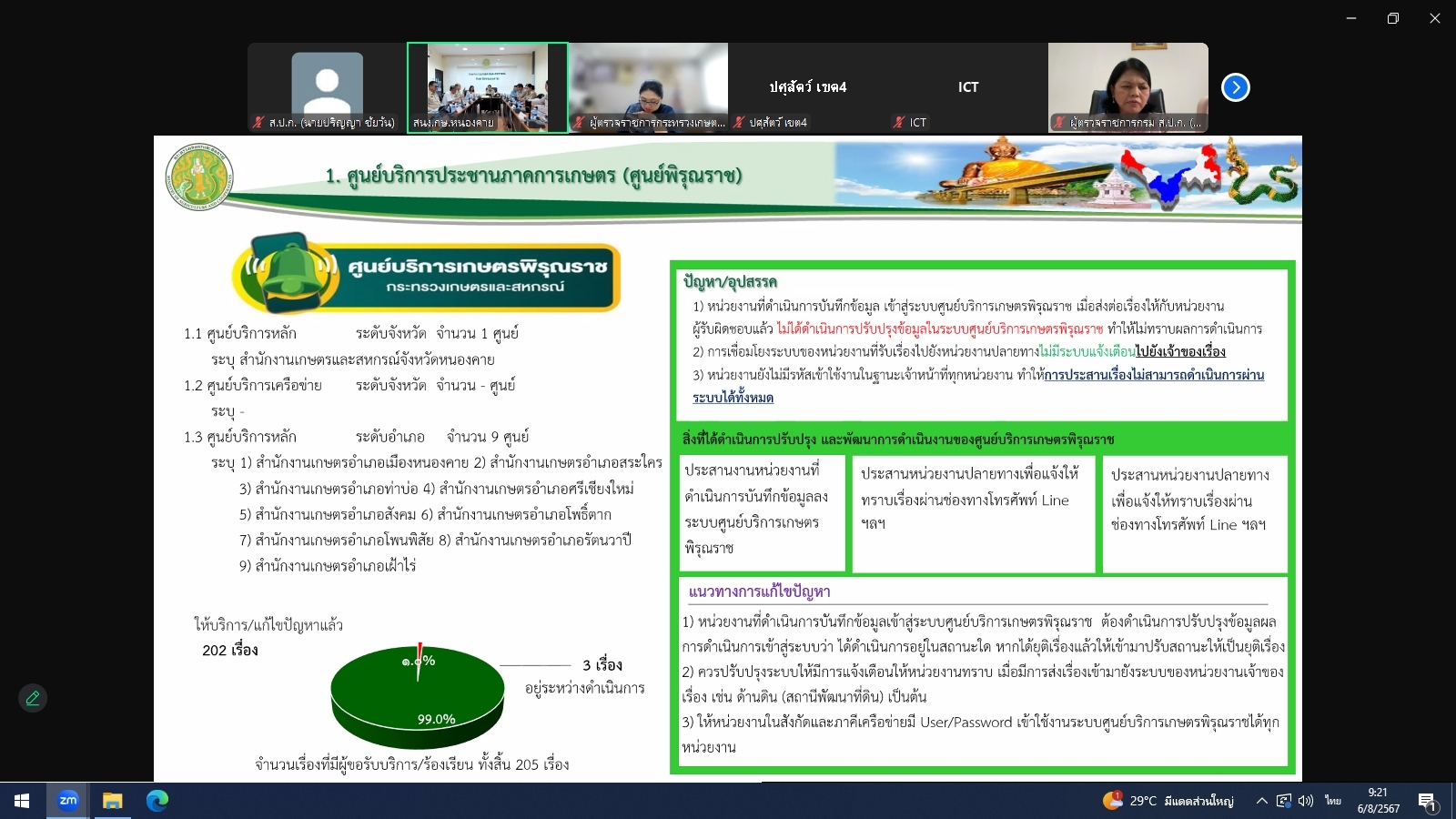1456x819 pixels.
Task: Click the box ประสานงานหน่วยงานที่ดำเนินการบันทึกข้อมูล
Action: click(763, 511)
